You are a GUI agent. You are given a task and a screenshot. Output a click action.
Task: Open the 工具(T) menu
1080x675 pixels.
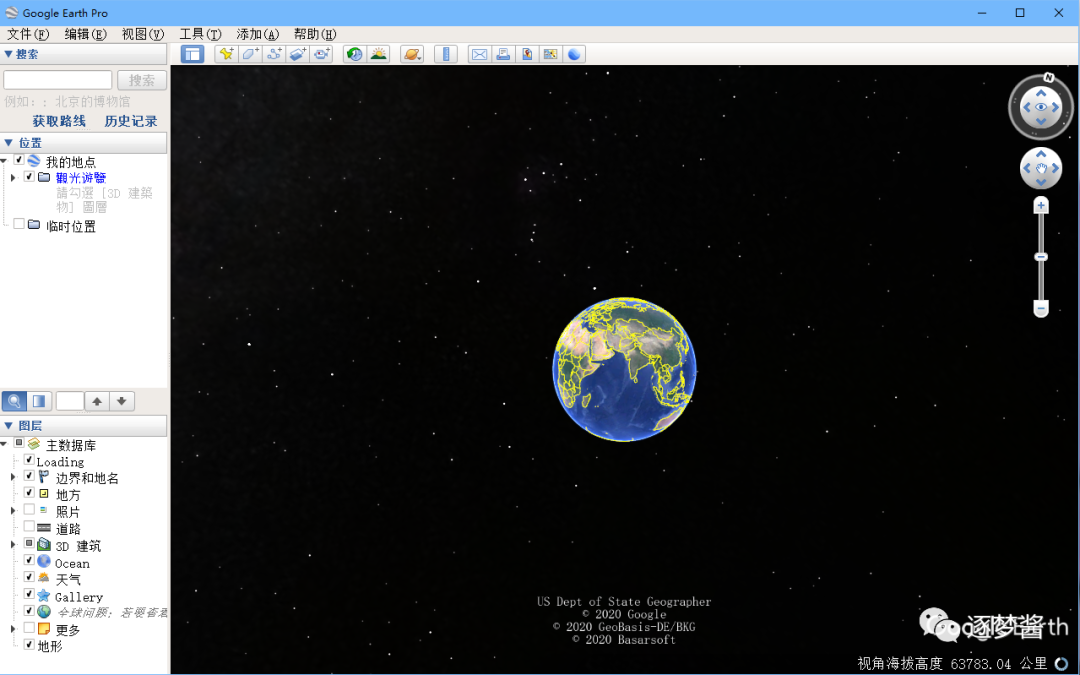pyautogui.click(x=200, y=34)
